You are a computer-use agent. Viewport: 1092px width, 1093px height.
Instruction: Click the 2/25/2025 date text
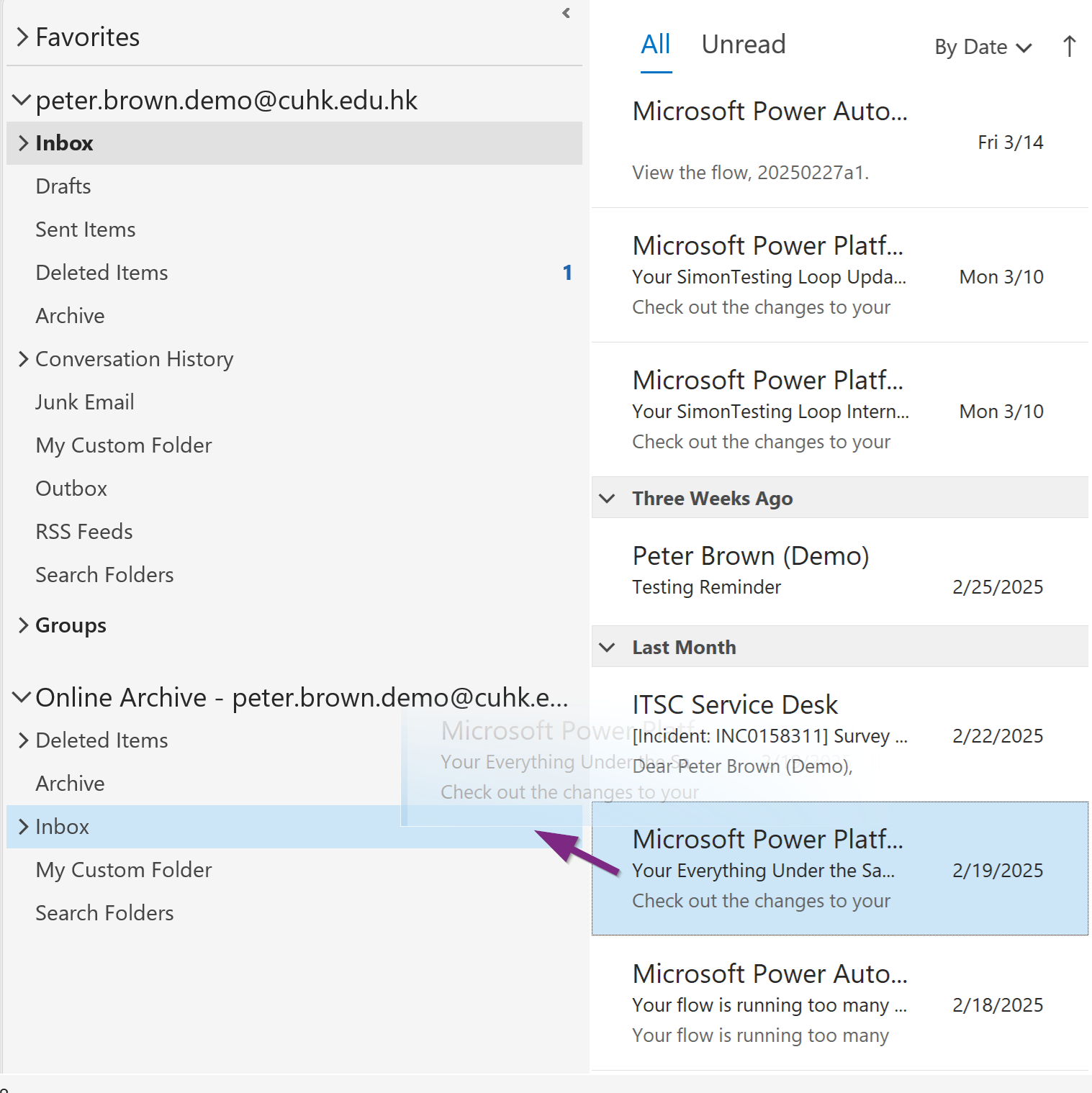998,587
